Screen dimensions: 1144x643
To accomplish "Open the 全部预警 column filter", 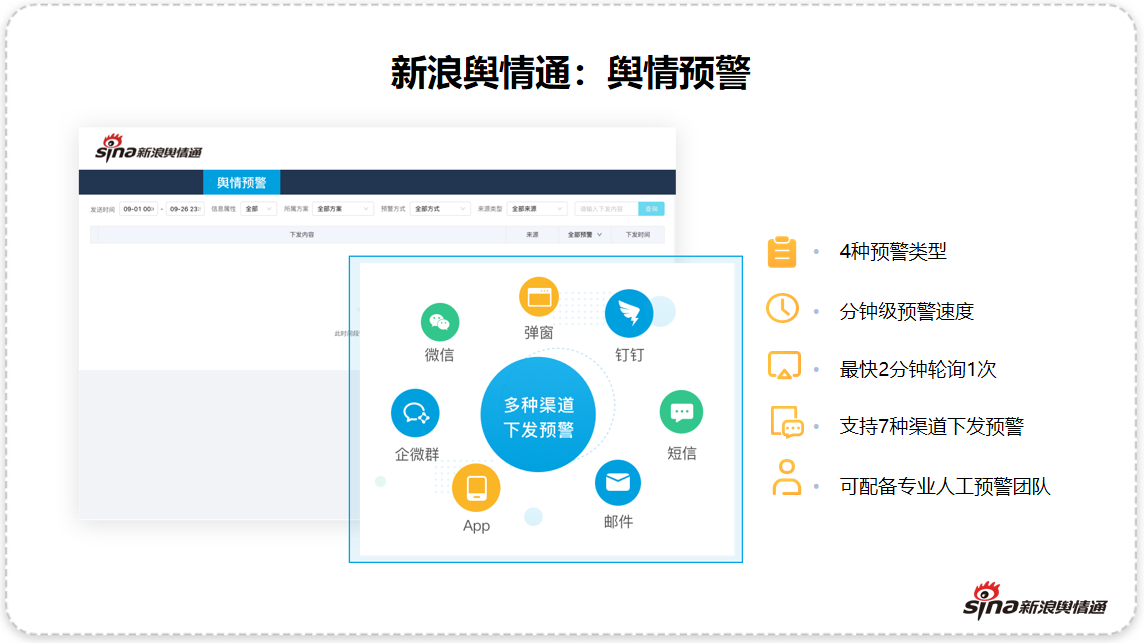I will (x=585, y=235).
